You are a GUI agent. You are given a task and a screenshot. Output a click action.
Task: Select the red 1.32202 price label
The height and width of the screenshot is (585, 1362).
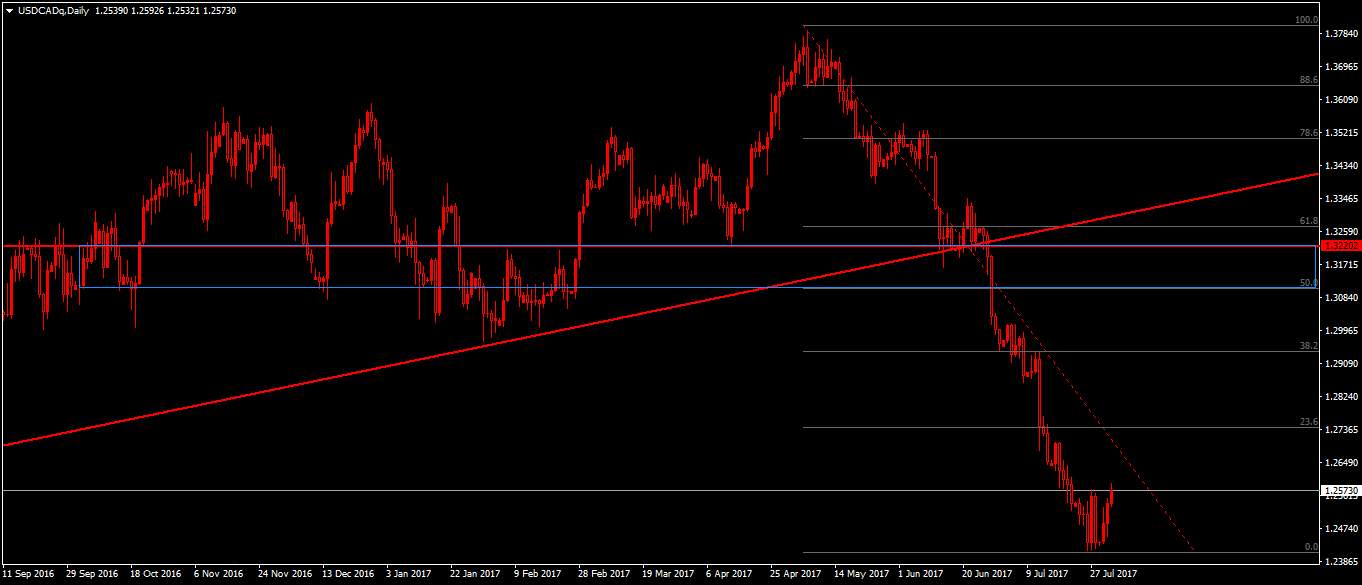point(1341,245)
